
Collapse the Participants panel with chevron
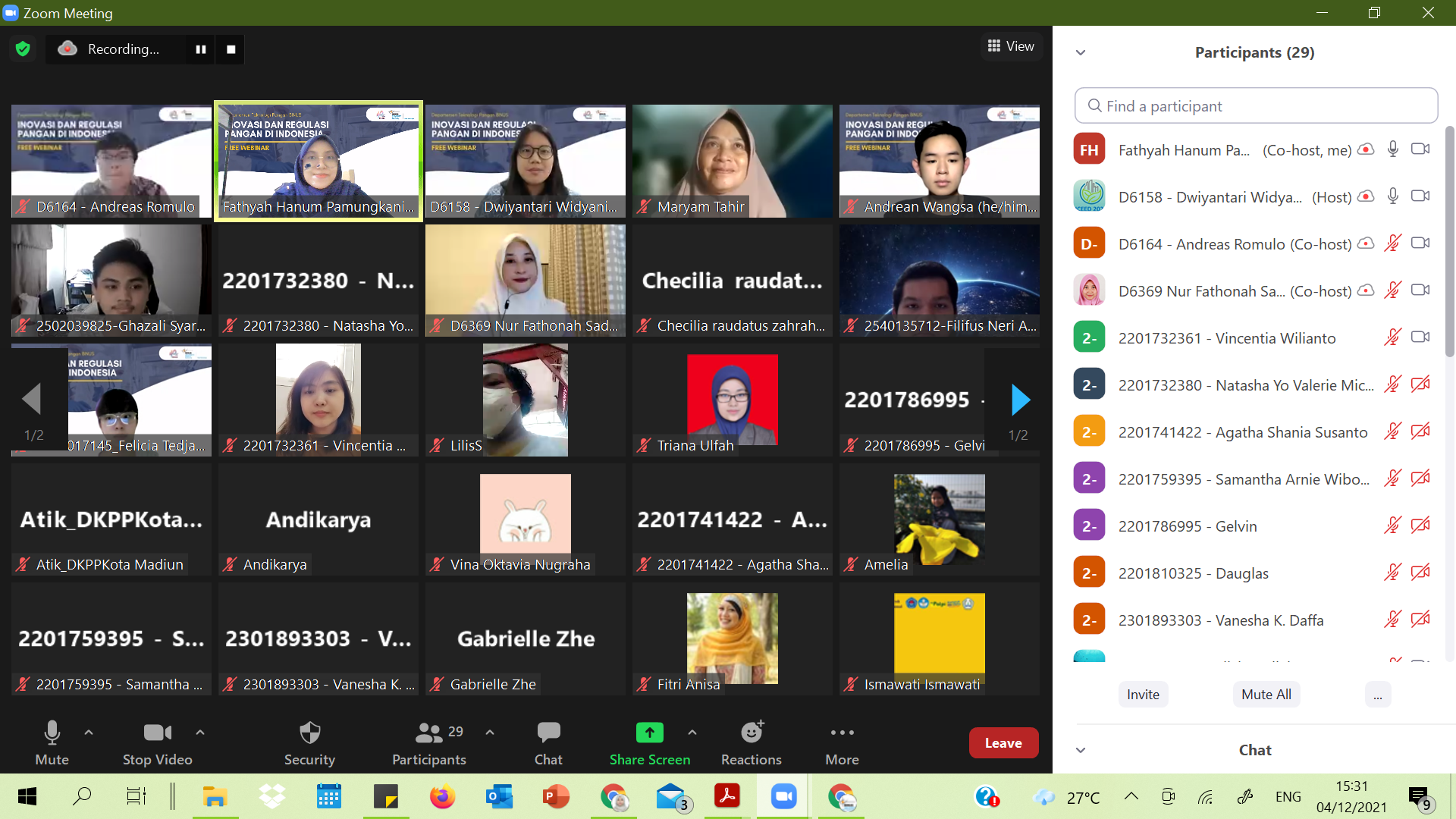1081,52
